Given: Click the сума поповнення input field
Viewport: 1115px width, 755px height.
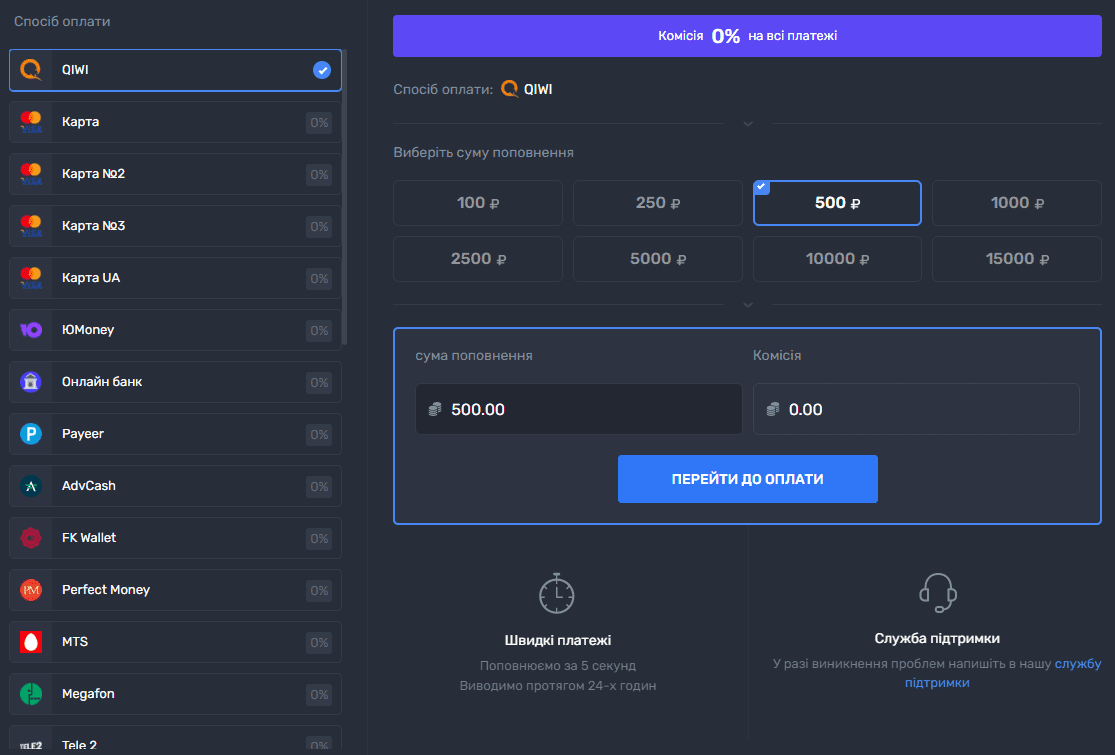Looking at the screenshot, I should click(579, 409).
